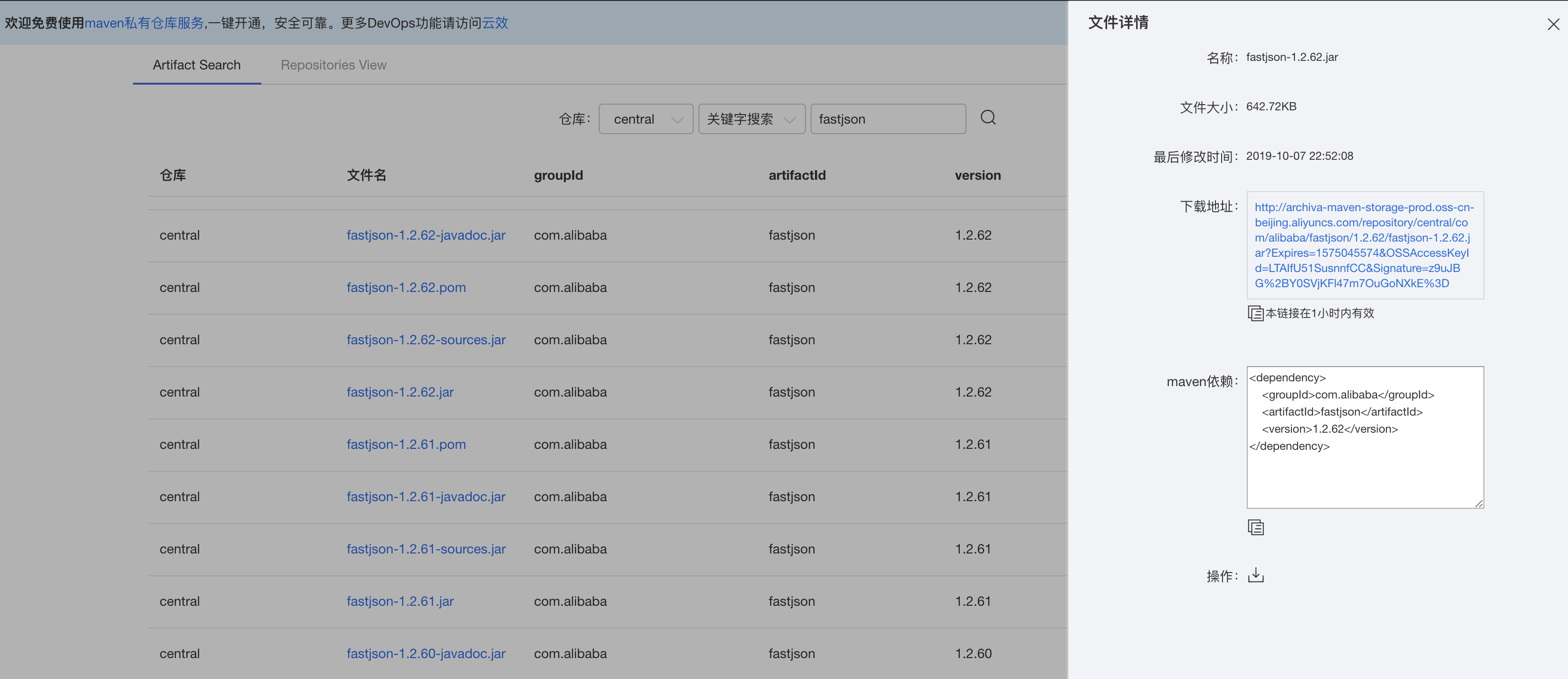Expand the keyword search type dropdown
1568x679 pixels.
(751, 119)
